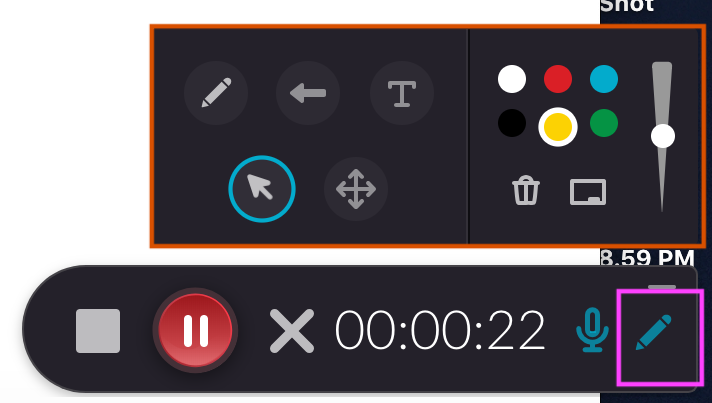Viewport: 712px width, 403px height.
Task: Pick the green color swatch
Action: [604, 123]
